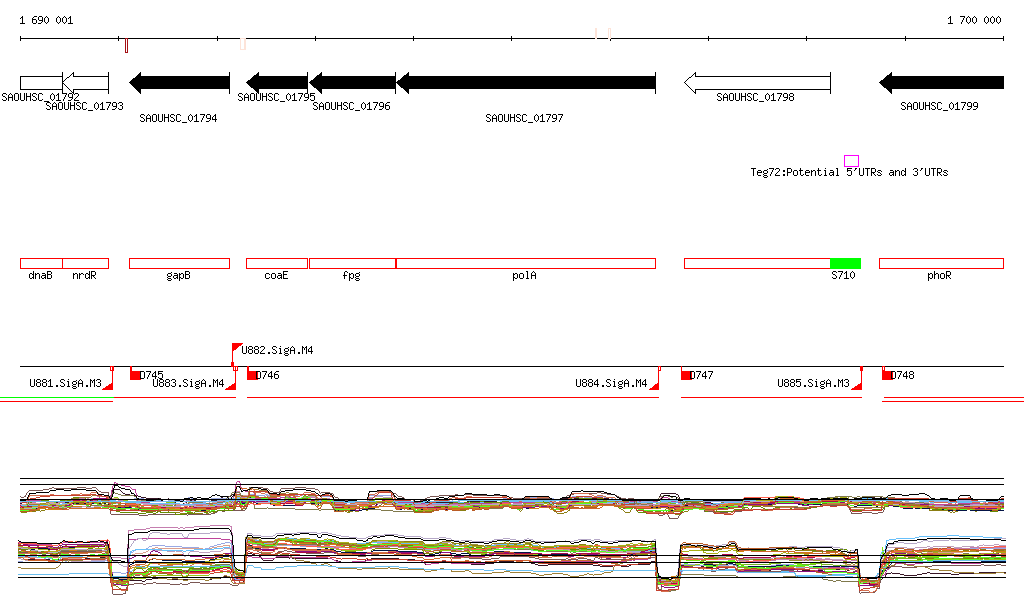Screen dimensions: 1024x611
Task: Select the D746 red terminator marker
Action: (251, 375)
